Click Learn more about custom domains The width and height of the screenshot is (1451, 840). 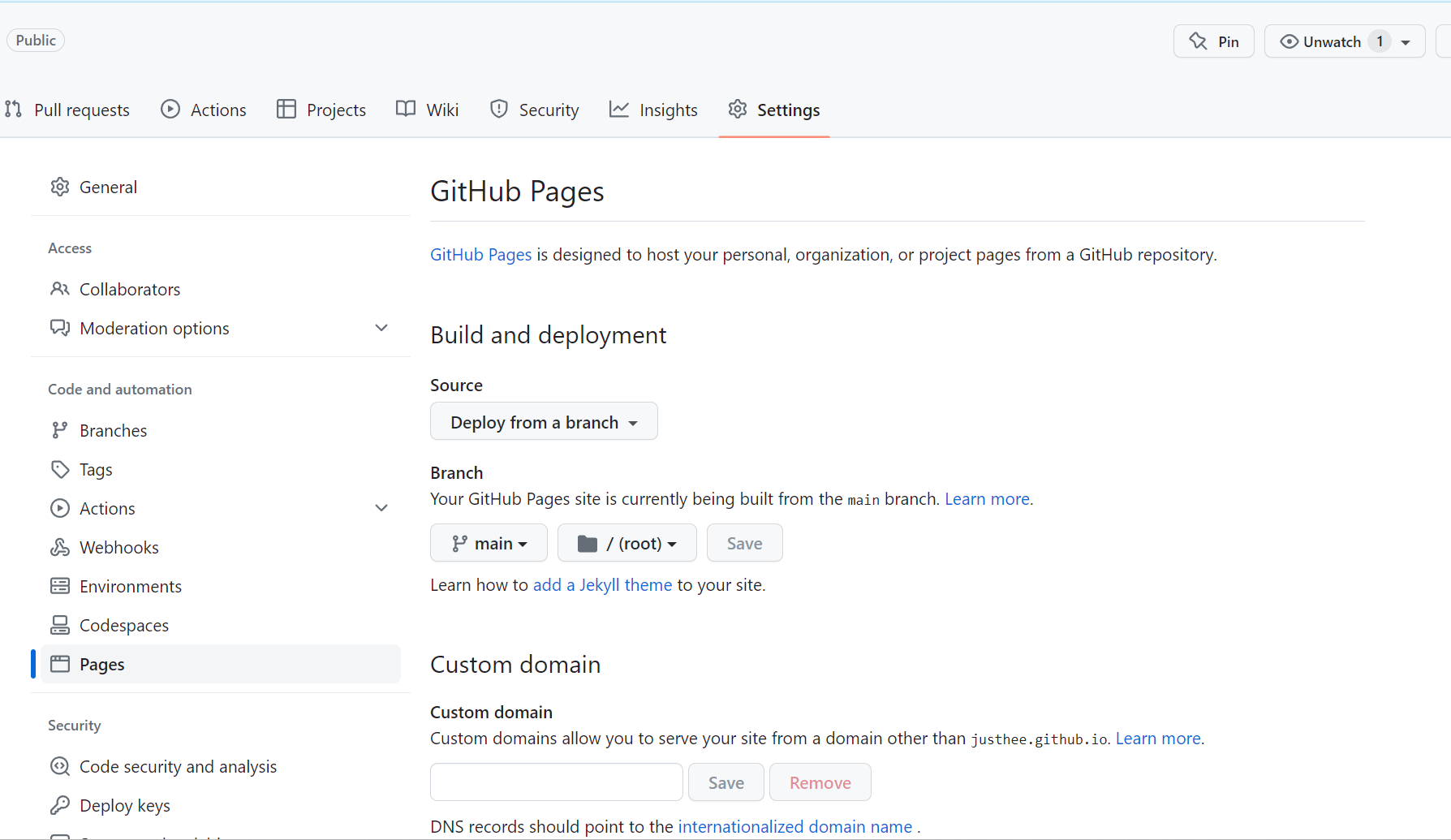[x=1158, y=738]
